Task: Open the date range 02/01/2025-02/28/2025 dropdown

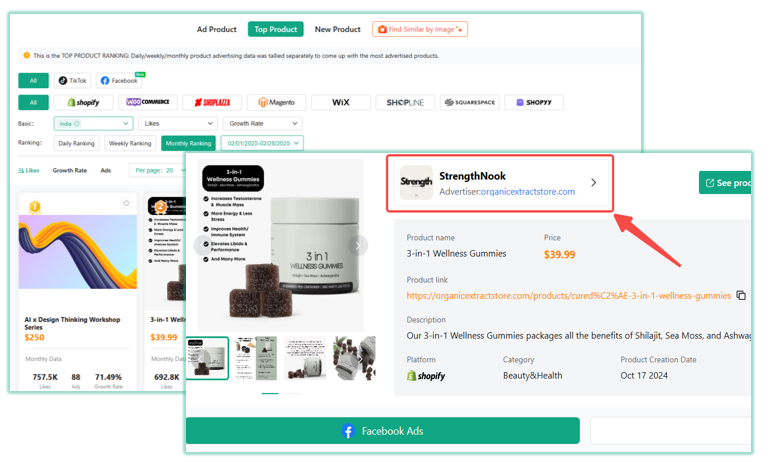Action: pyautogui.click(x=262, y=143)
